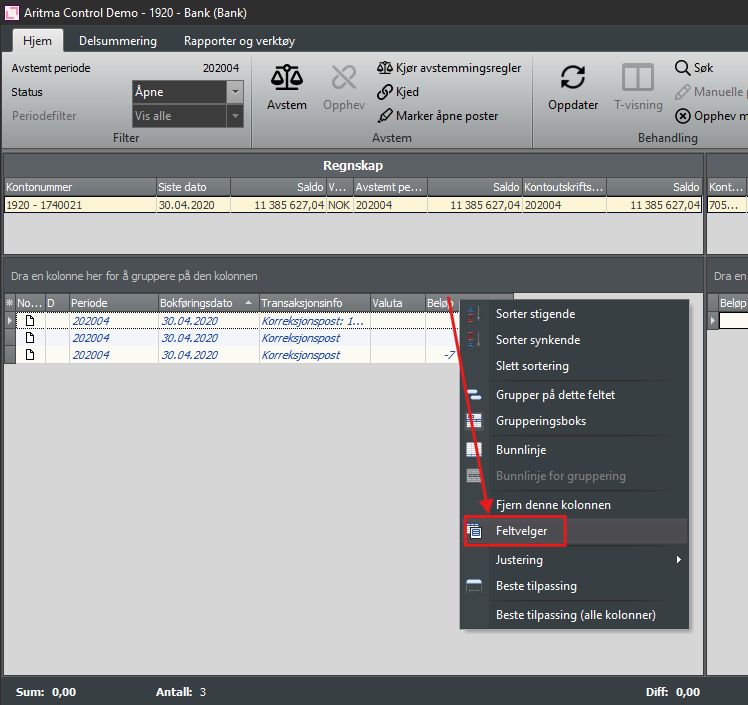Image resolution: width=748 pixels, height=705 pixels.
Task: Expand the Justering submenu arrow
Action: click(x=678, y=560)
